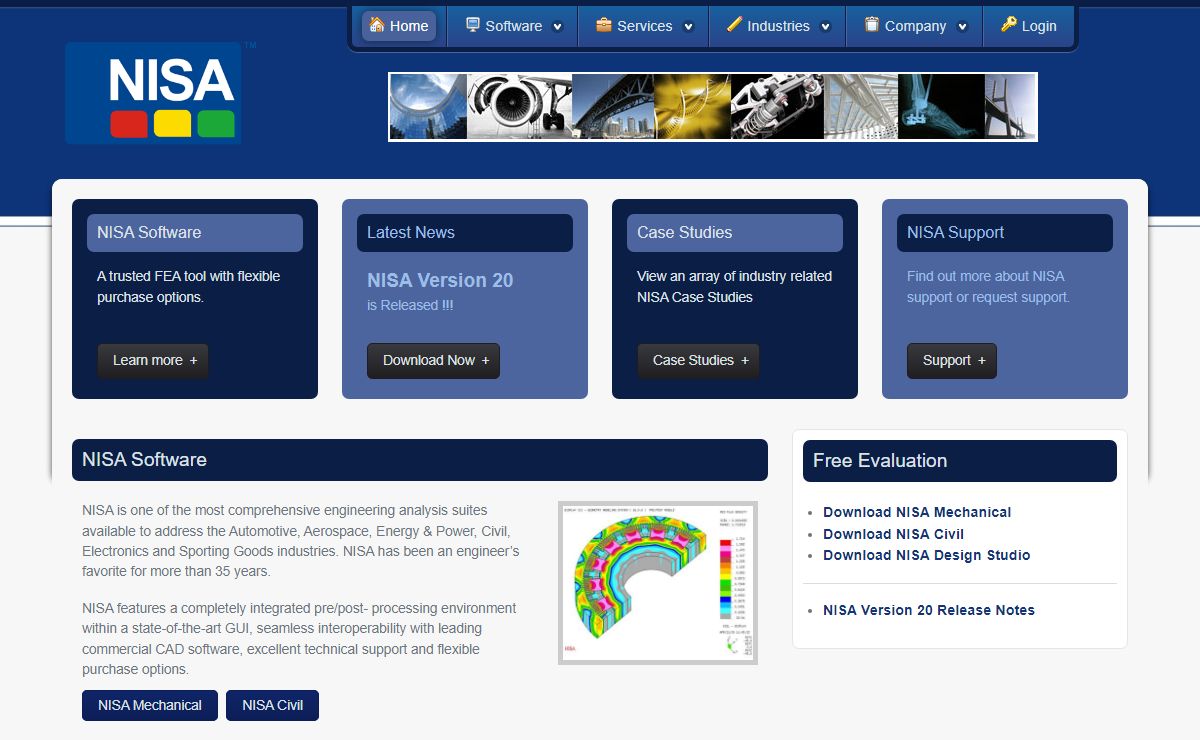Screen dimensions: 1200x740
Task: Click the house icon beside Home
Action: 377,25
